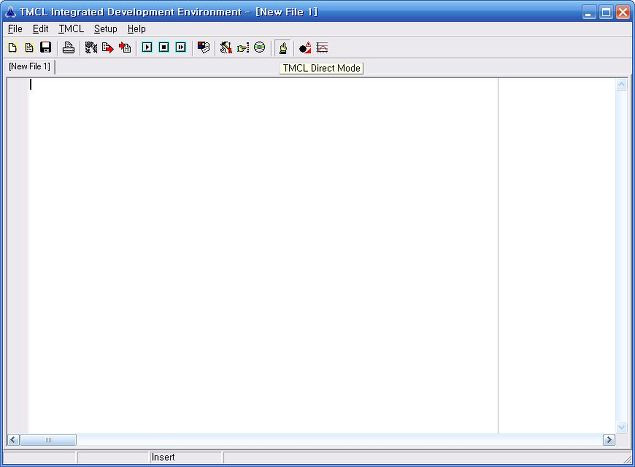This screenshot has height=467, width=635.
Task: Click the pointing hand toolbar icon
Action: tap(243, 48)
